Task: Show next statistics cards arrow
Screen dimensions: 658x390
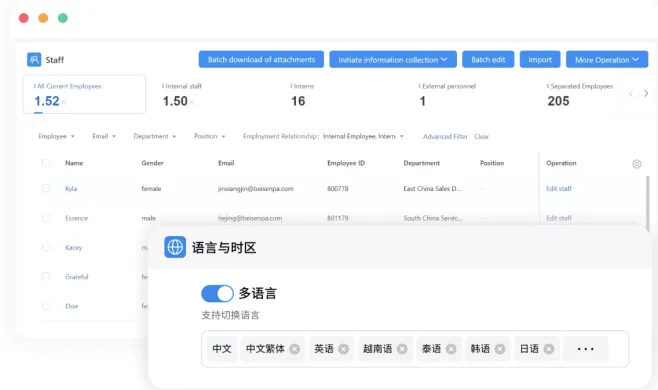Action: coord(646,94)
